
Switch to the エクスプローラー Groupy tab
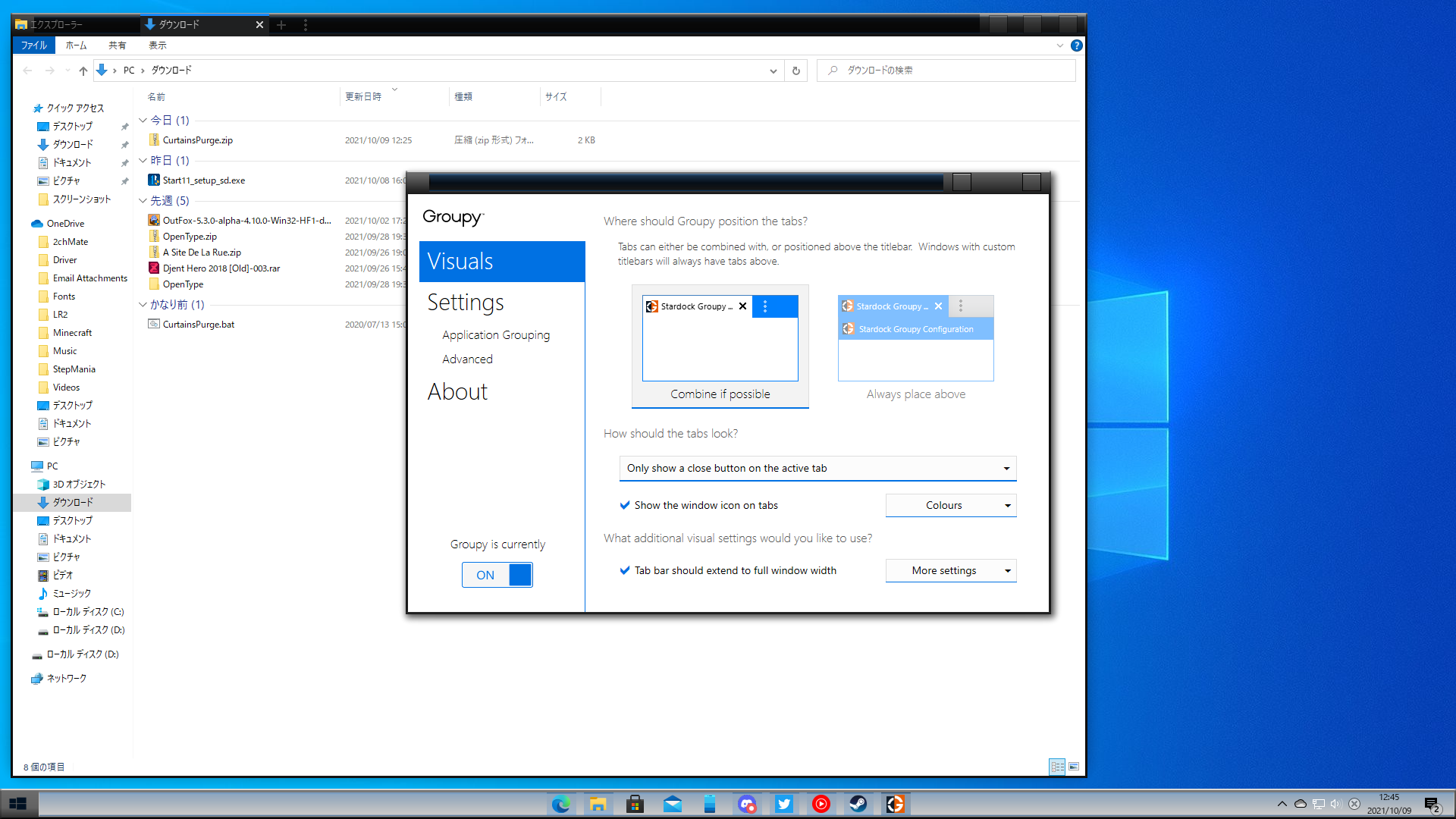point(76,25)
